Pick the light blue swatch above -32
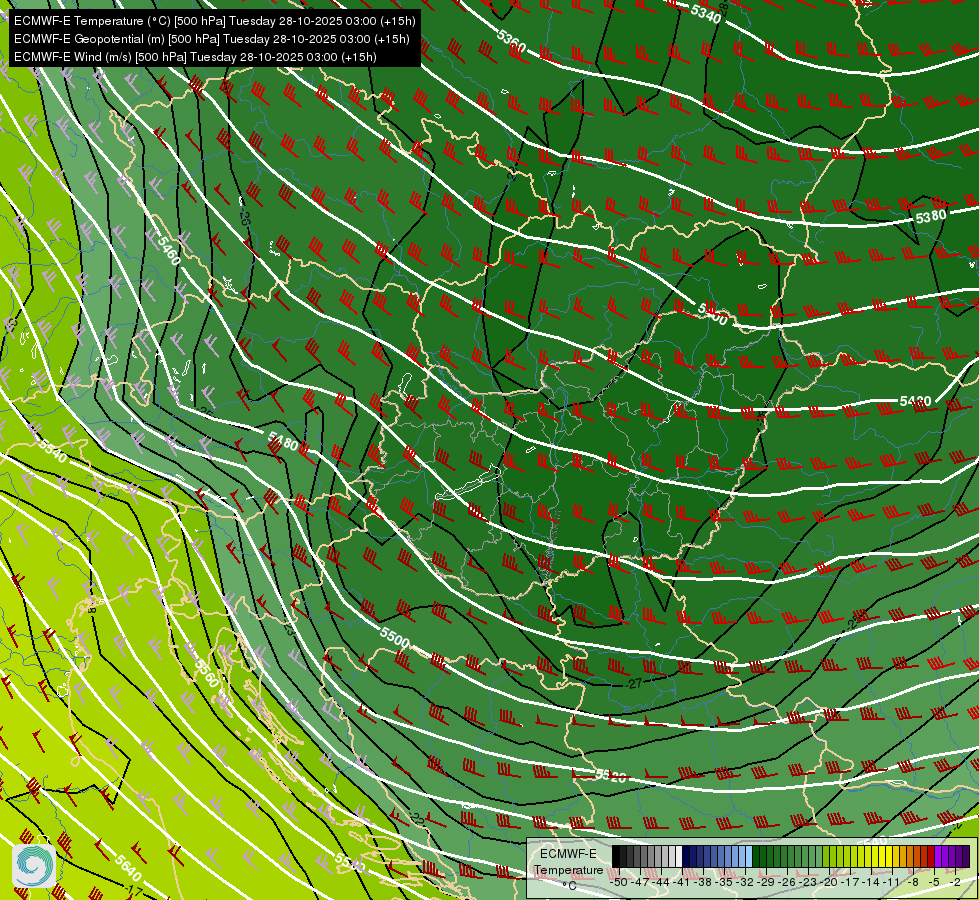The height and width of the screenshot is (900, 979). click(x=749, y=856)
